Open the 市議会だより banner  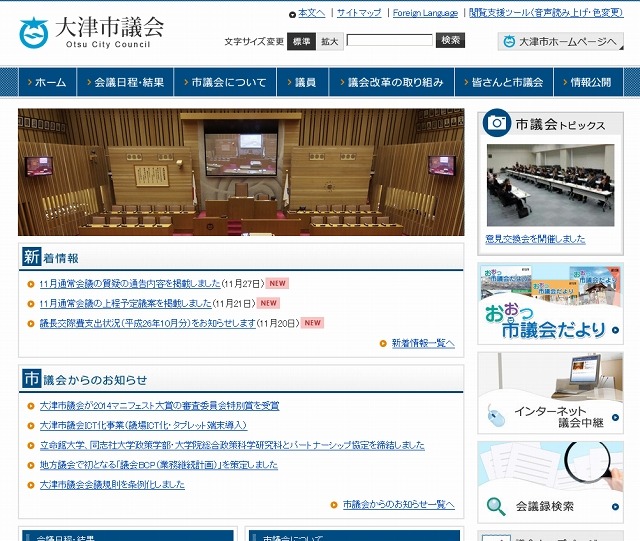click(x=550, y=302)
